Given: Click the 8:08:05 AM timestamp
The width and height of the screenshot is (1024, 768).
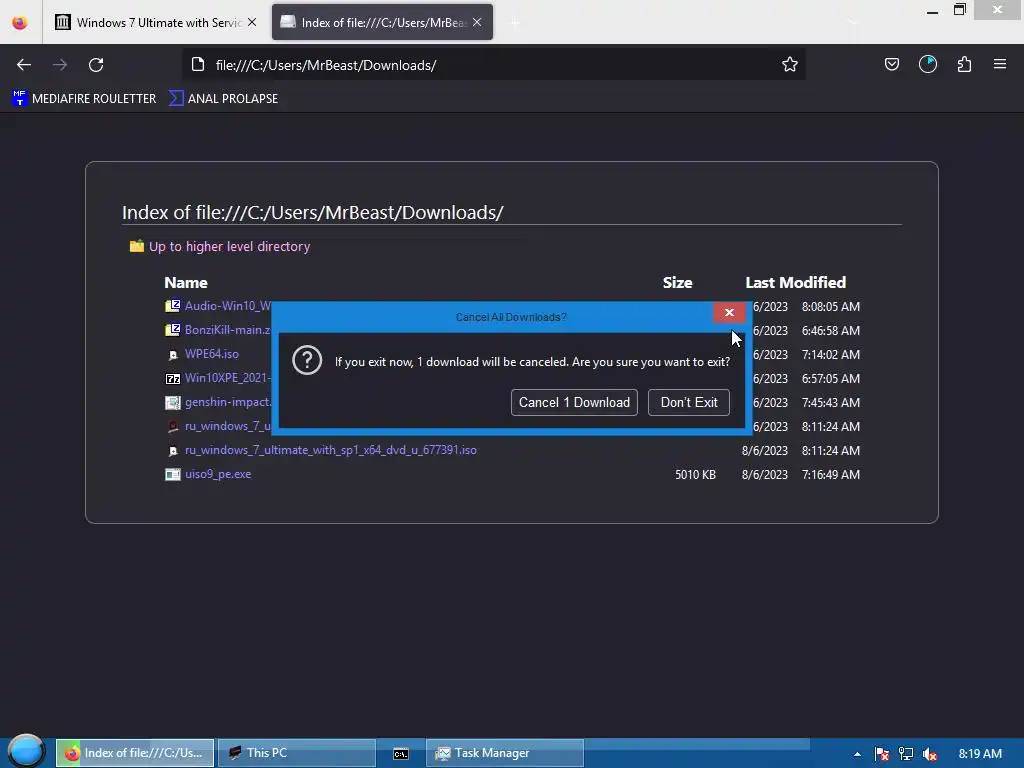Looking at the screenshot, I should pyautogui.click(x=831, y=306).
